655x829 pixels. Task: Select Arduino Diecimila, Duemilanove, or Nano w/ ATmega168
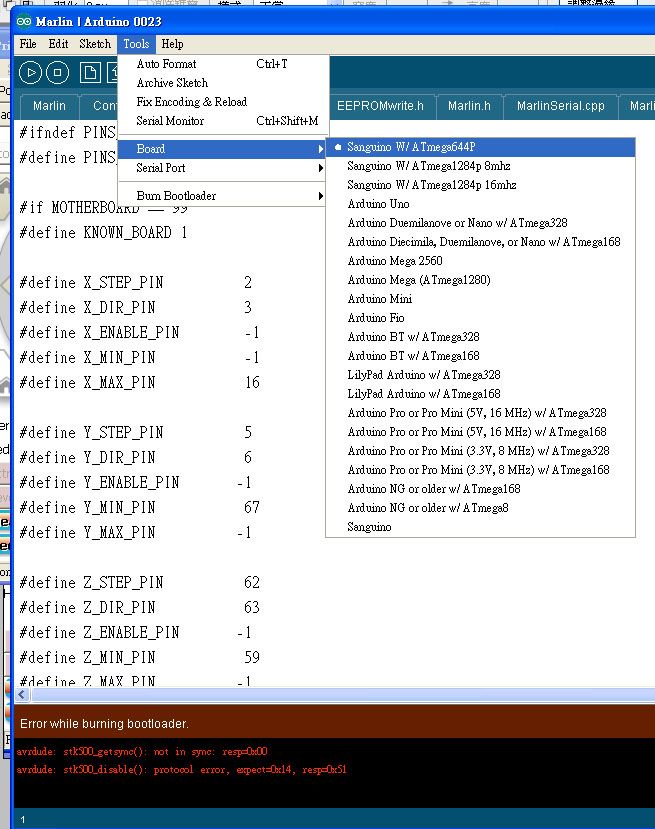tap(481, 242)
